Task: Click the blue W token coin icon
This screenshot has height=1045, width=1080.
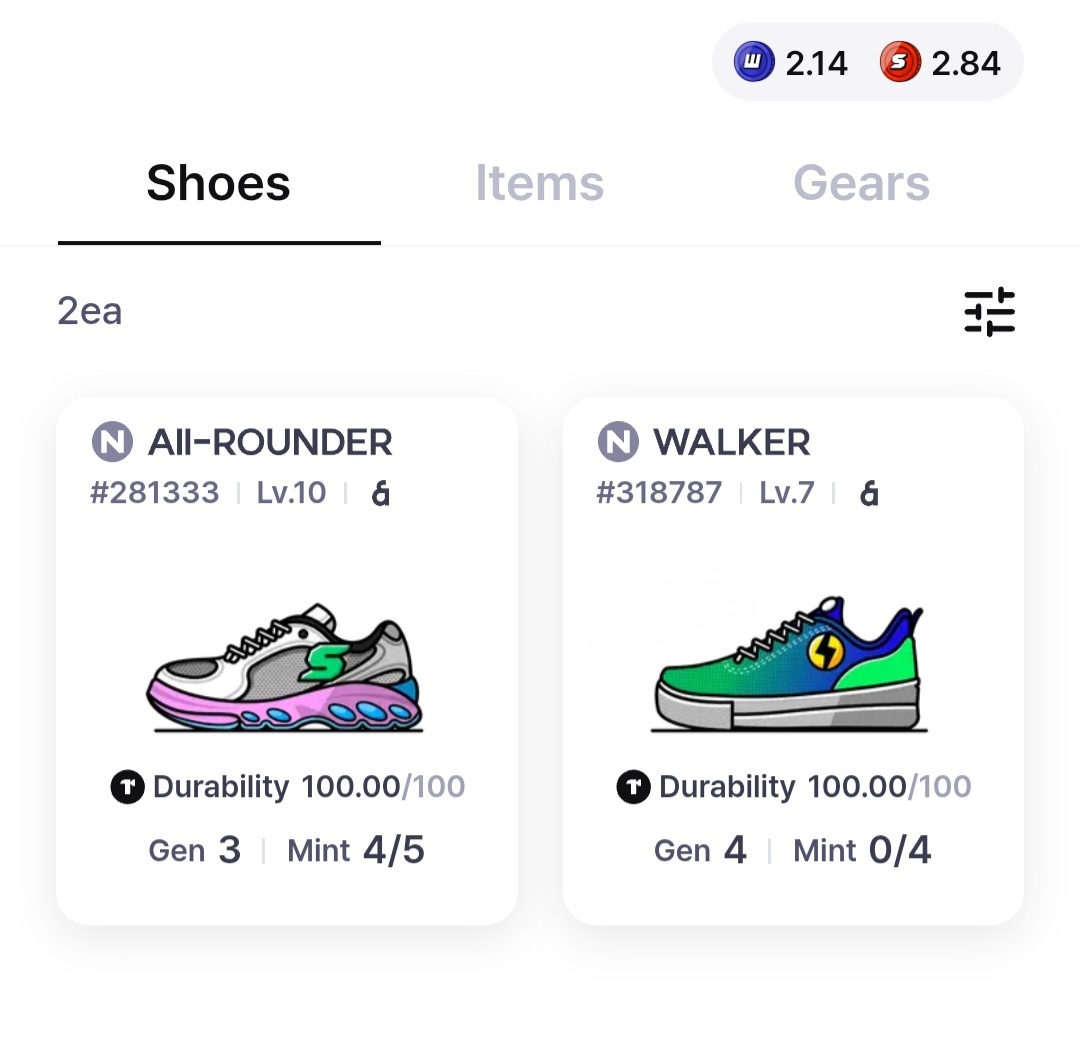Action: pos(754,63)
